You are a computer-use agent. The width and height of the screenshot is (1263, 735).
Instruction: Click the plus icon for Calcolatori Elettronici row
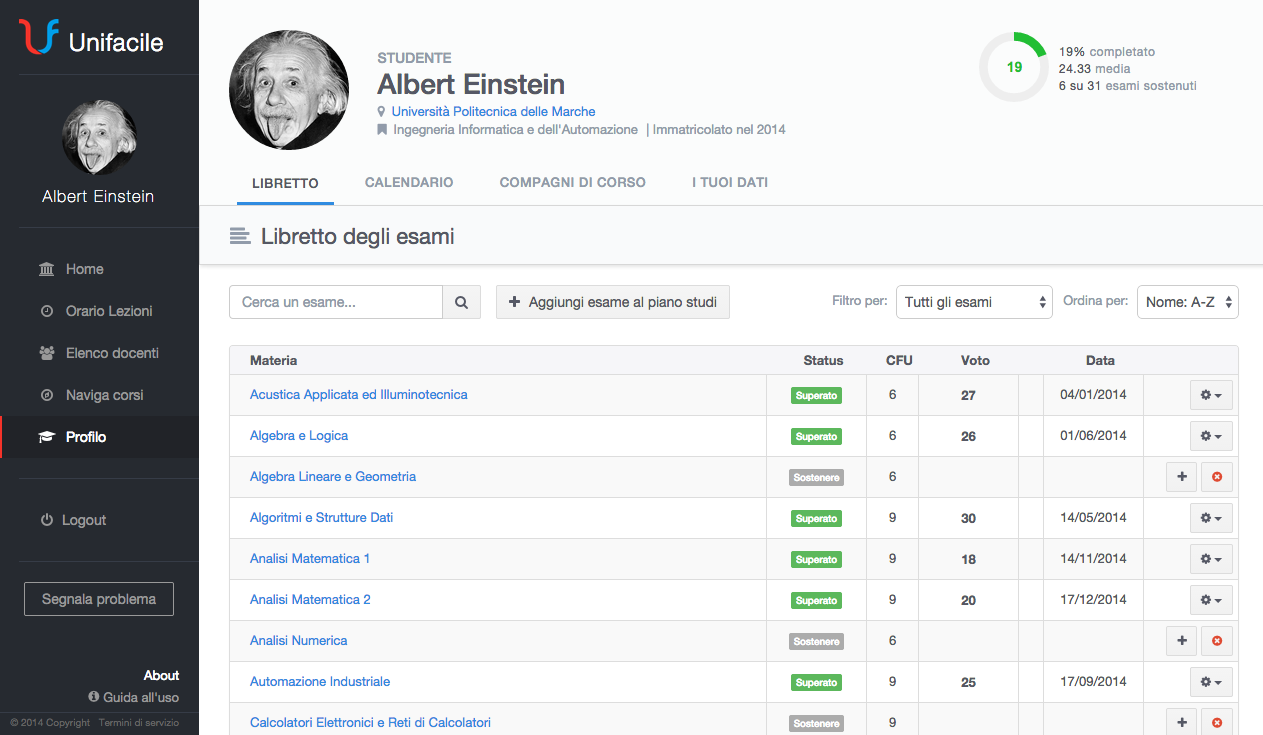coord(1181,722)
